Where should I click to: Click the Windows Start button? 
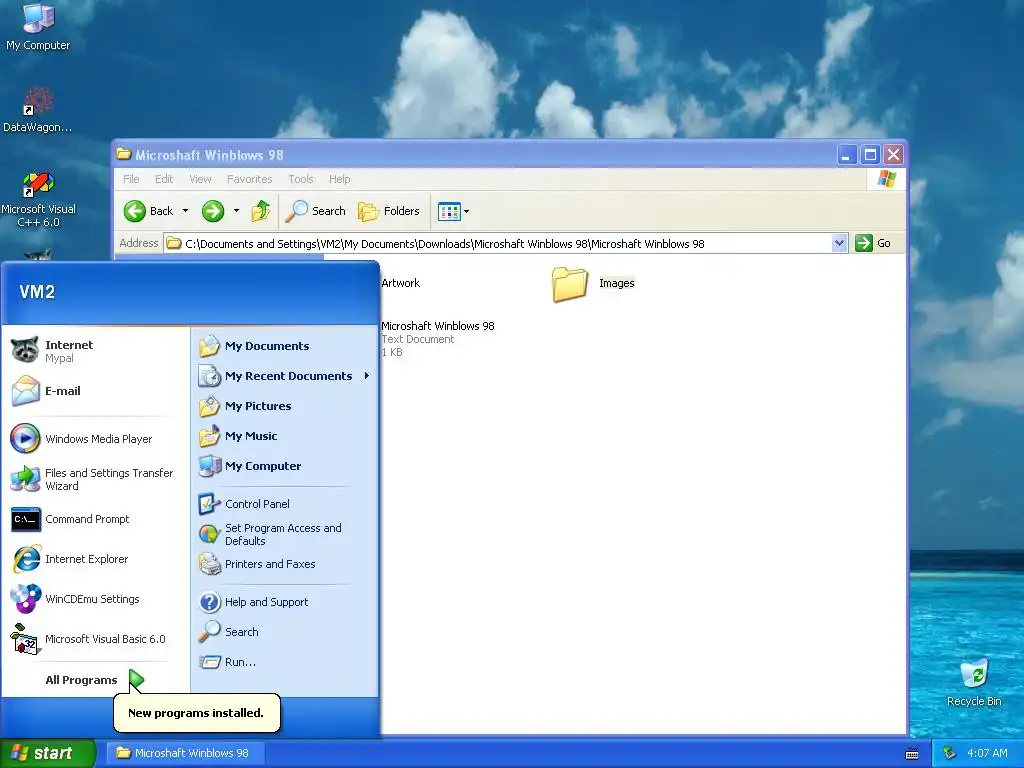[x=47, y=753]
